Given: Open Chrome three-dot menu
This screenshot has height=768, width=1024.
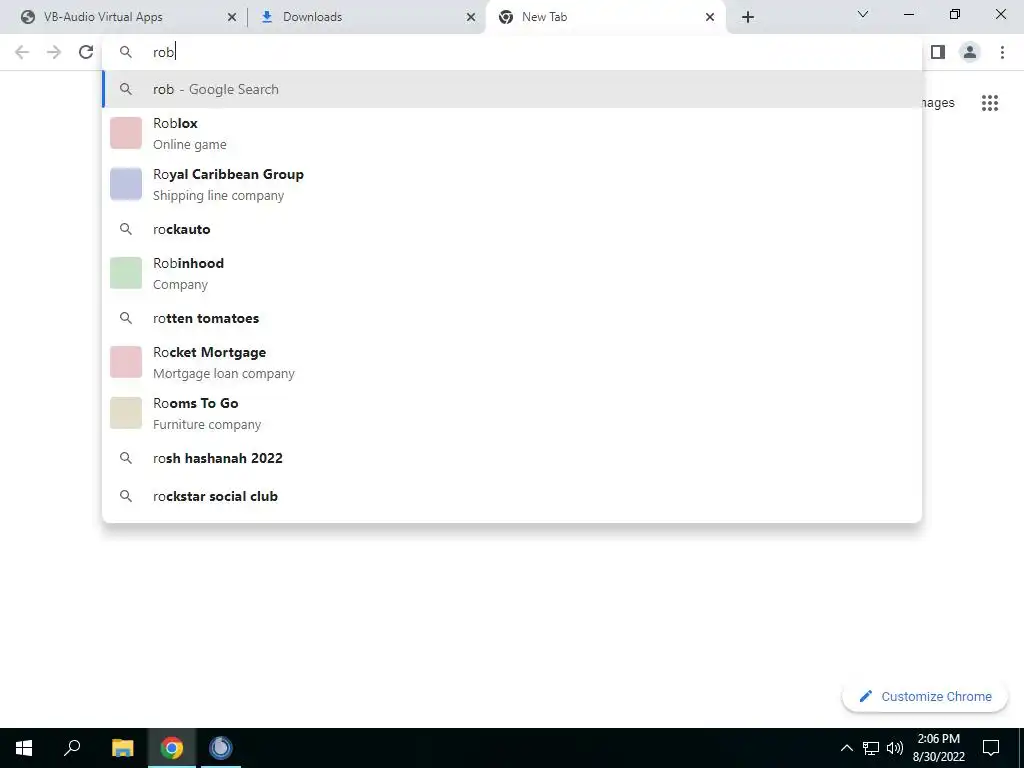Looking at the screenshot, I should coord(1002,52).
